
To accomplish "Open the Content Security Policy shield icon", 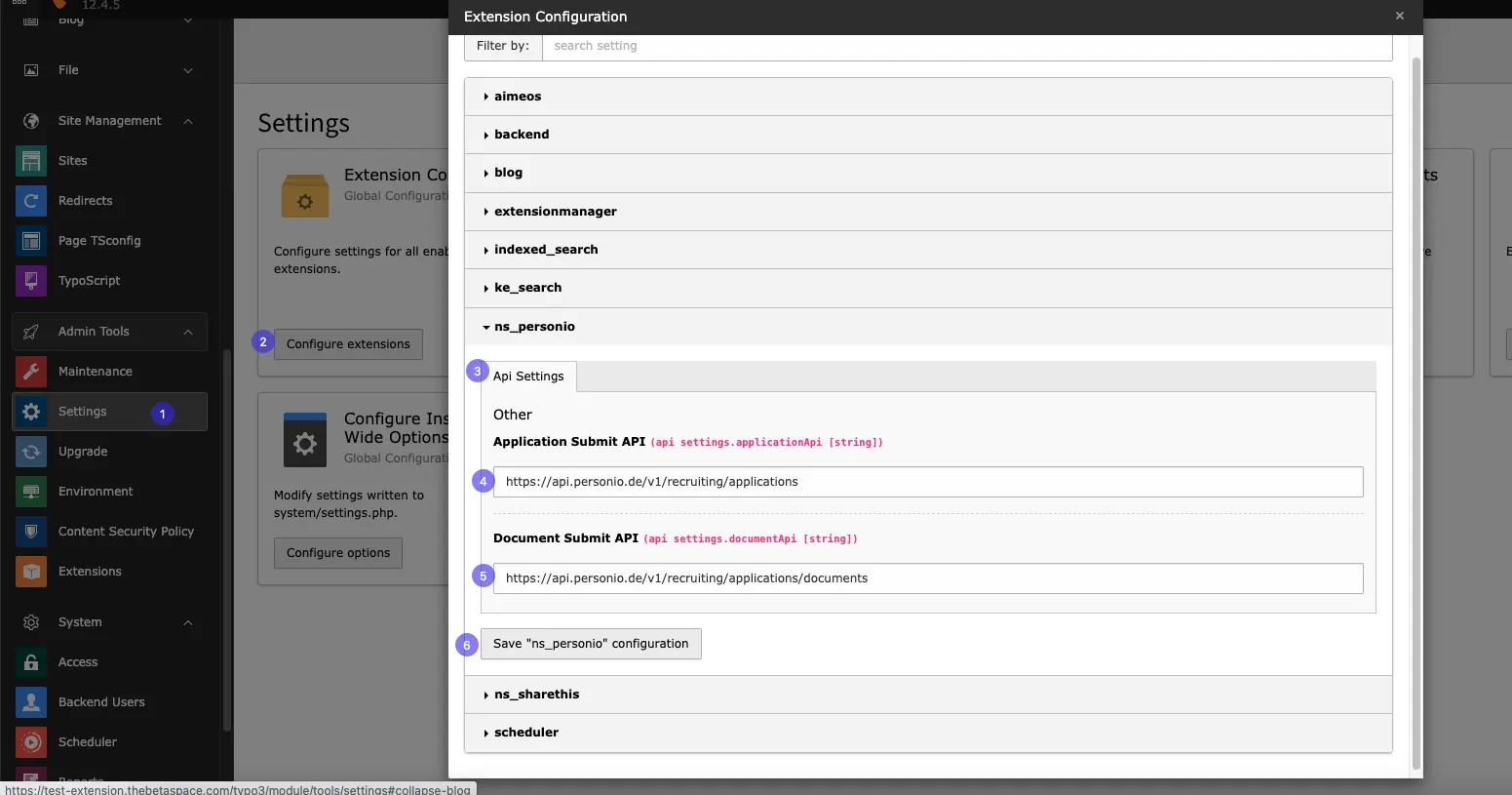I will pos(31,532).
